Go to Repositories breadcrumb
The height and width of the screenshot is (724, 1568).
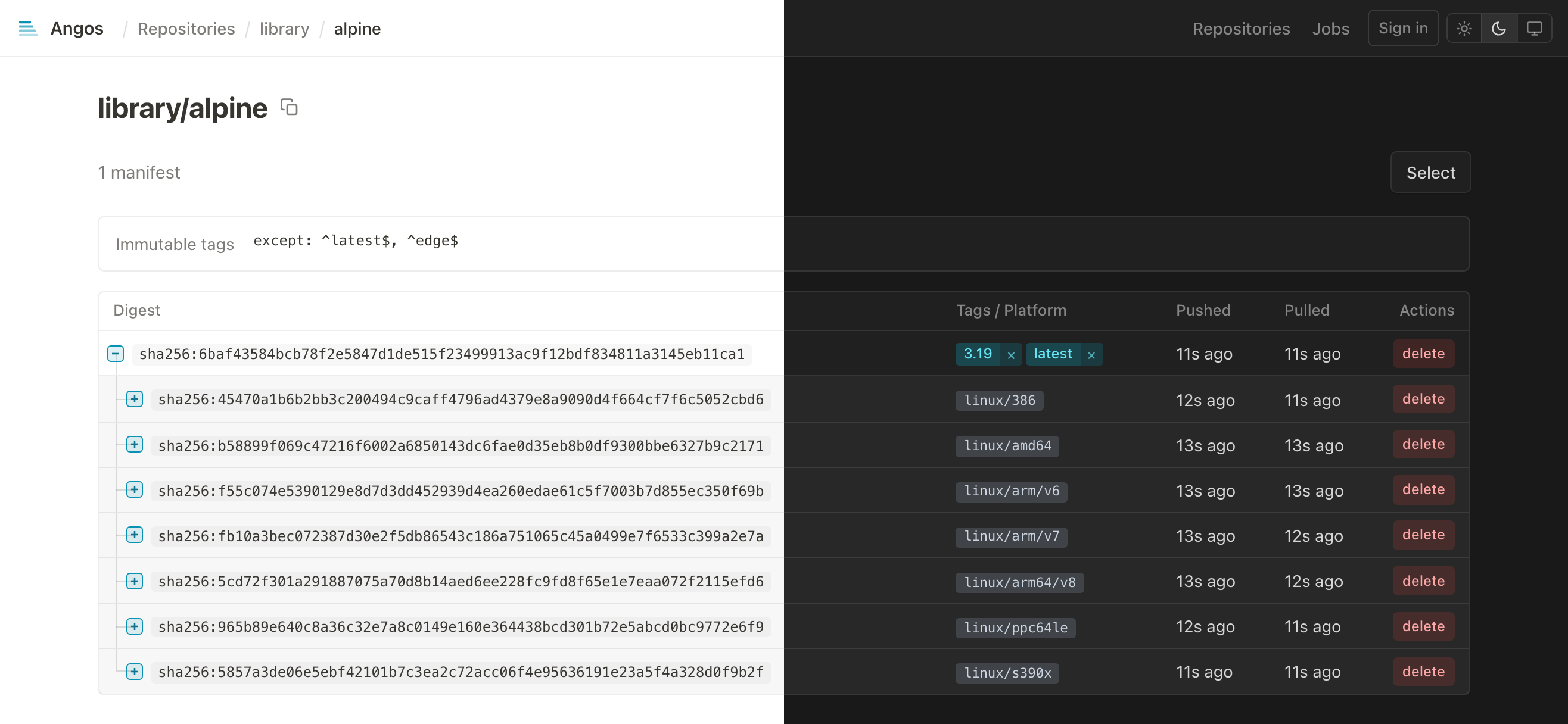click(x=186, y=29)
